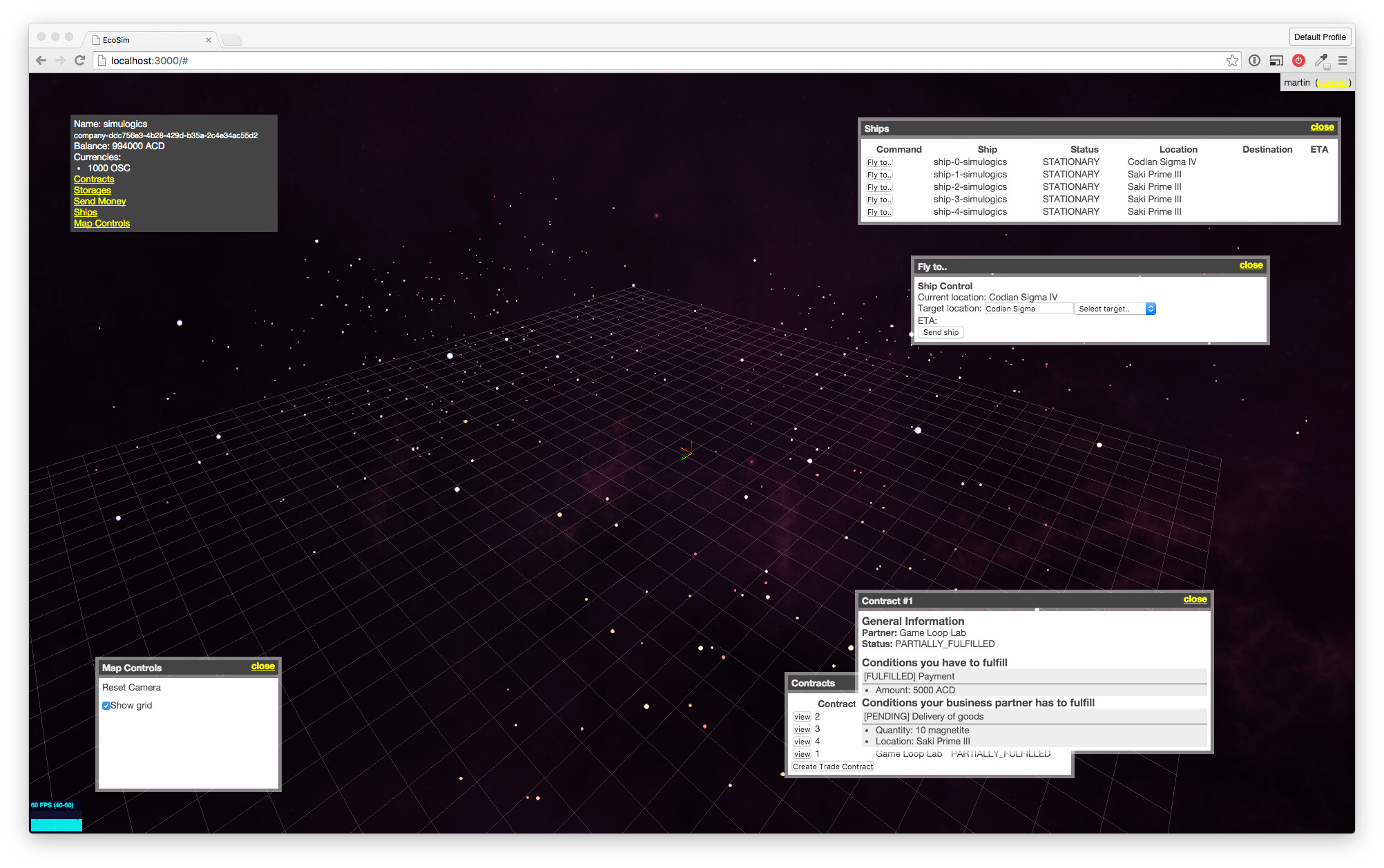Open the eyedropper extension icon
The height and width of the screenshot is (868, 1384).
click(1320, 61)
